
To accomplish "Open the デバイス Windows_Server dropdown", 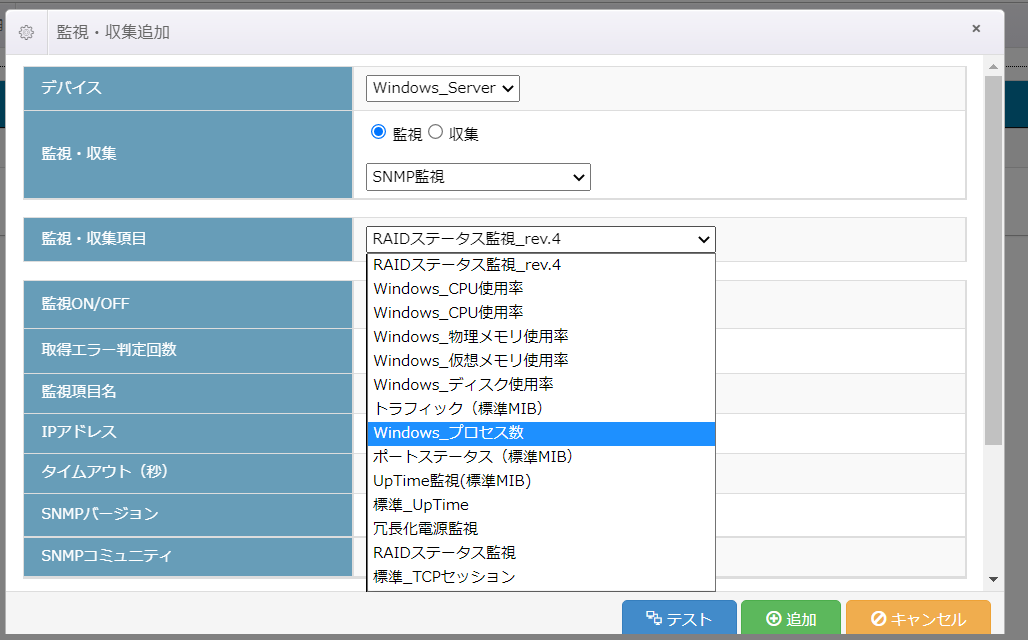I will (x=443, y=88).
